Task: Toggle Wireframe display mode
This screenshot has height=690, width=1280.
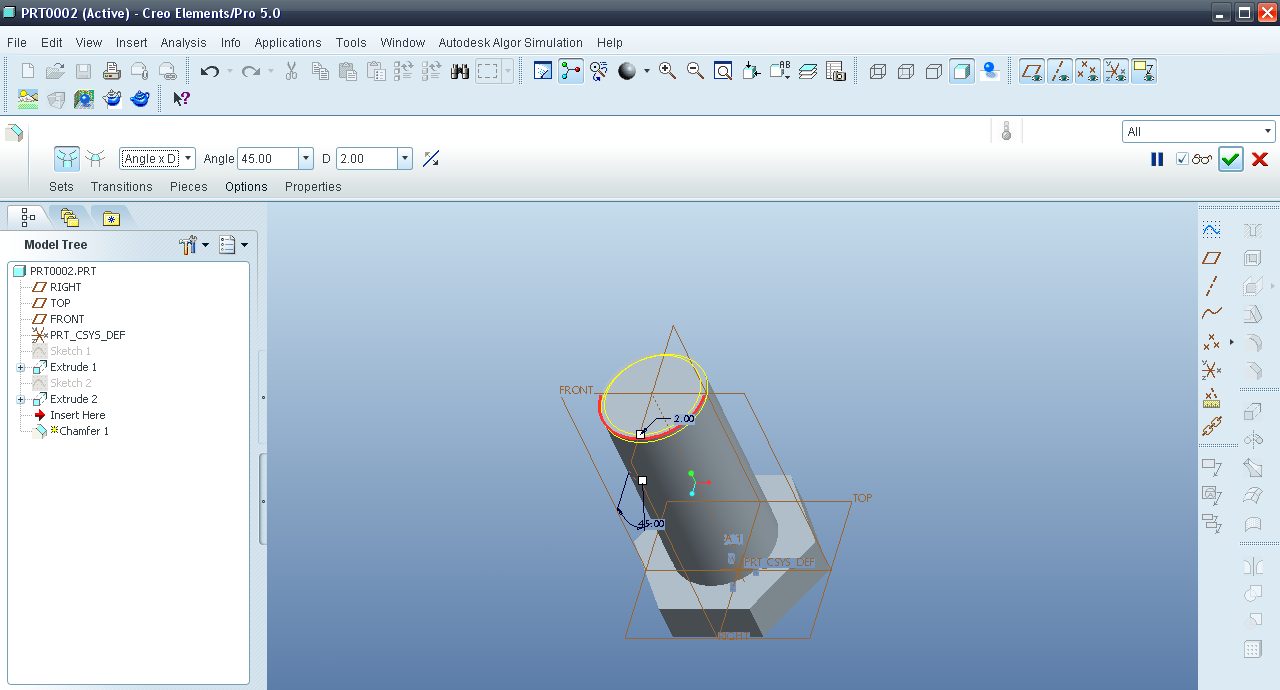Action: [x=878, y=71]
